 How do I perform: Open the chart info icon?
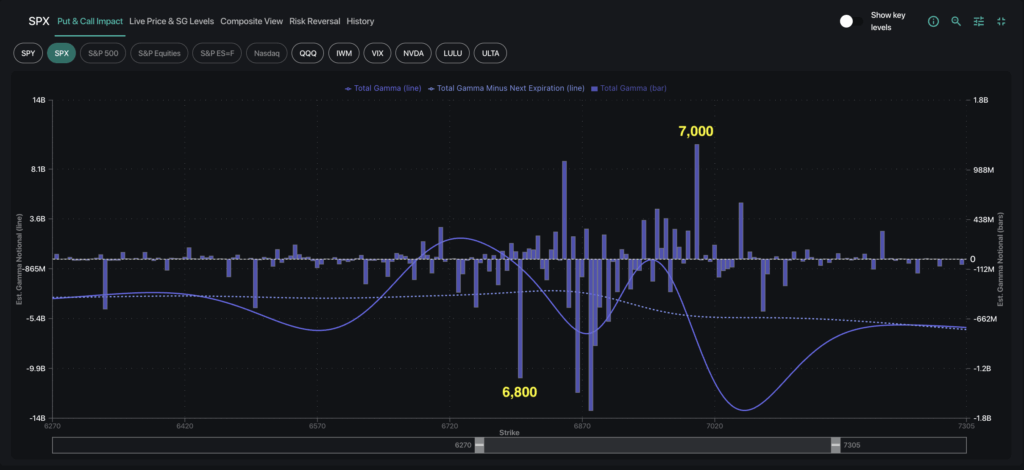point(933,21)
